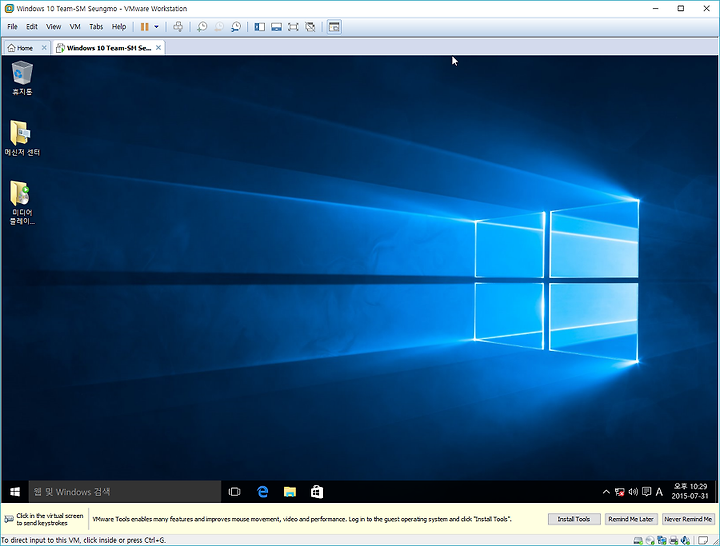Click the Windows search box
The image size is (720, 546).
click(125, 492)
